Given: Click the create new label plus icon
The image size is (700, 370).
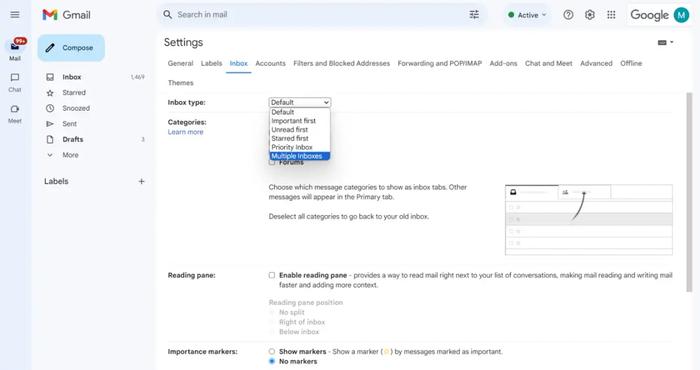Looking at the screenshot, I should point(142,181).
